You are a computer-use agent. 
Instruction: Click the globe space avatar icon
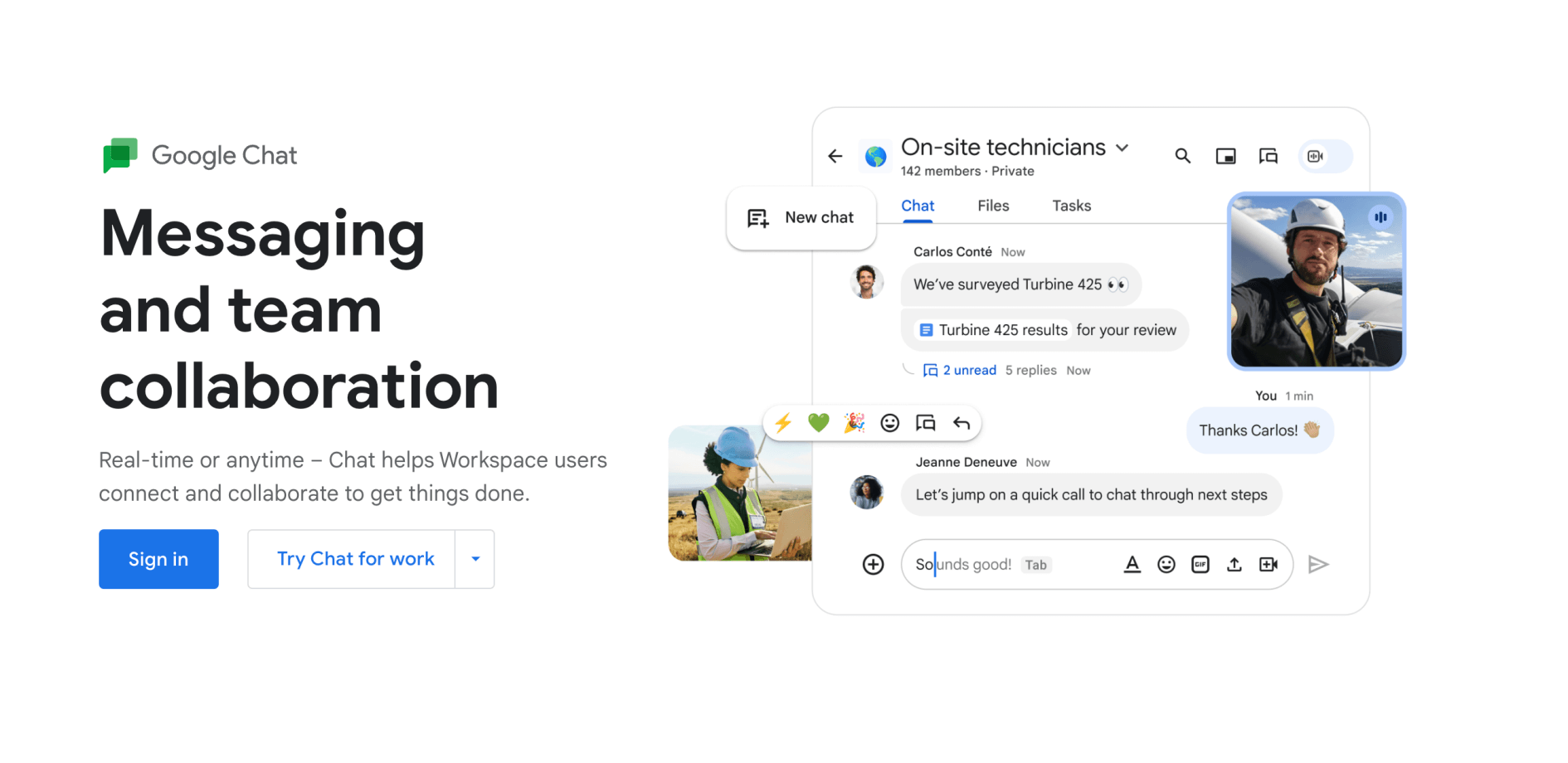875,156
